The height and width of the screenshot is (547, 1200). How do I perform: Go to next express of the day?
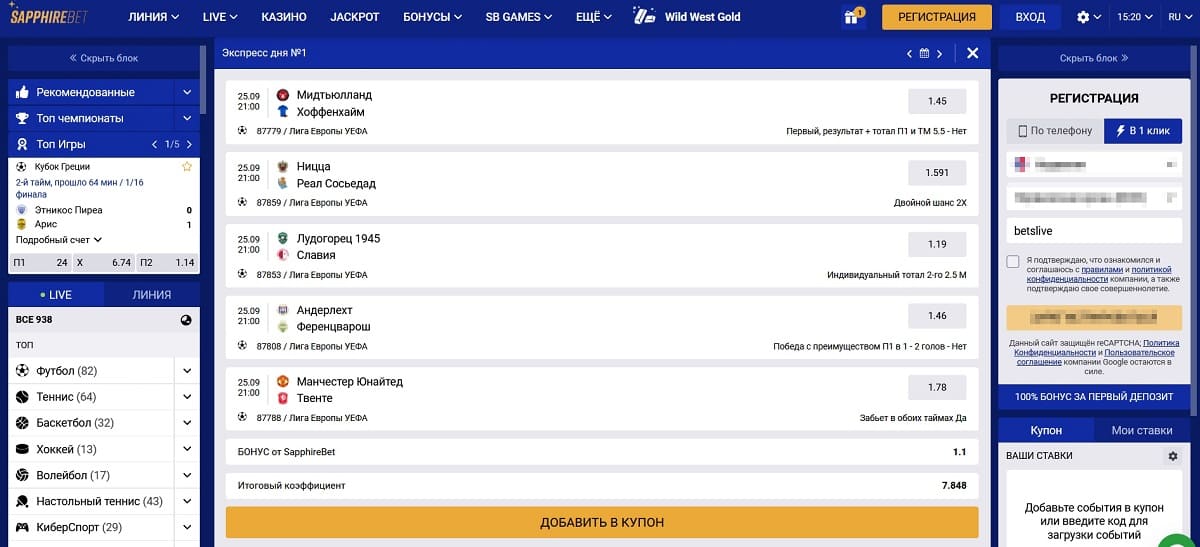[x=939, y=53]
